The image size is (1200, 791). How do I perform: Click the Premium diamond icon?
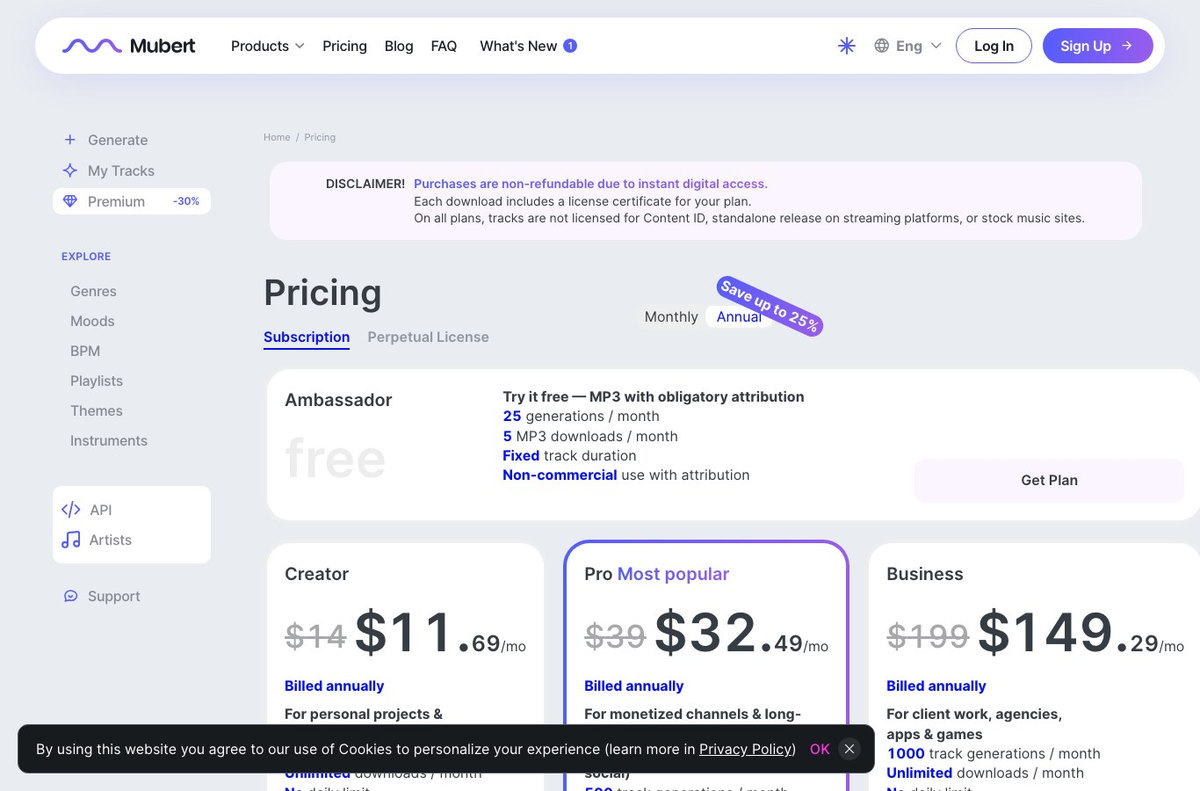pyautogui.click(x=70, y=201)
